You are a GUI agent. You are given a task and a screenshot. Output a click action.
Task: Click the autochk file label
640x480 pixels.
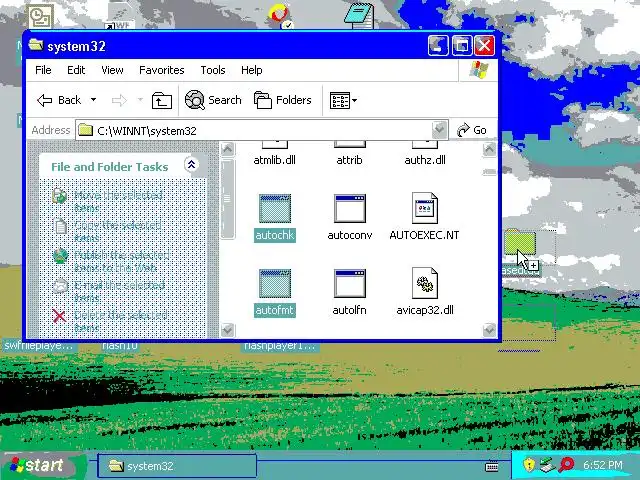[x=275, y=235]
